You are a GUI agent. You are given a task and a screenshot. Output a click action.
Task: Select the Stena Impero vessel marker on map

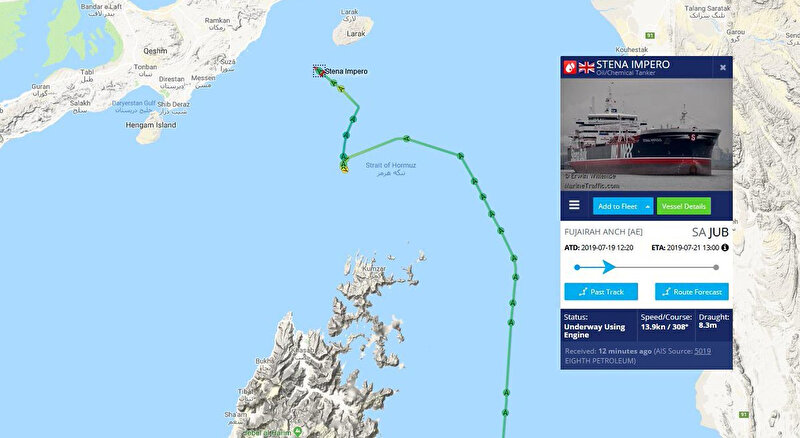click(319, 71)
